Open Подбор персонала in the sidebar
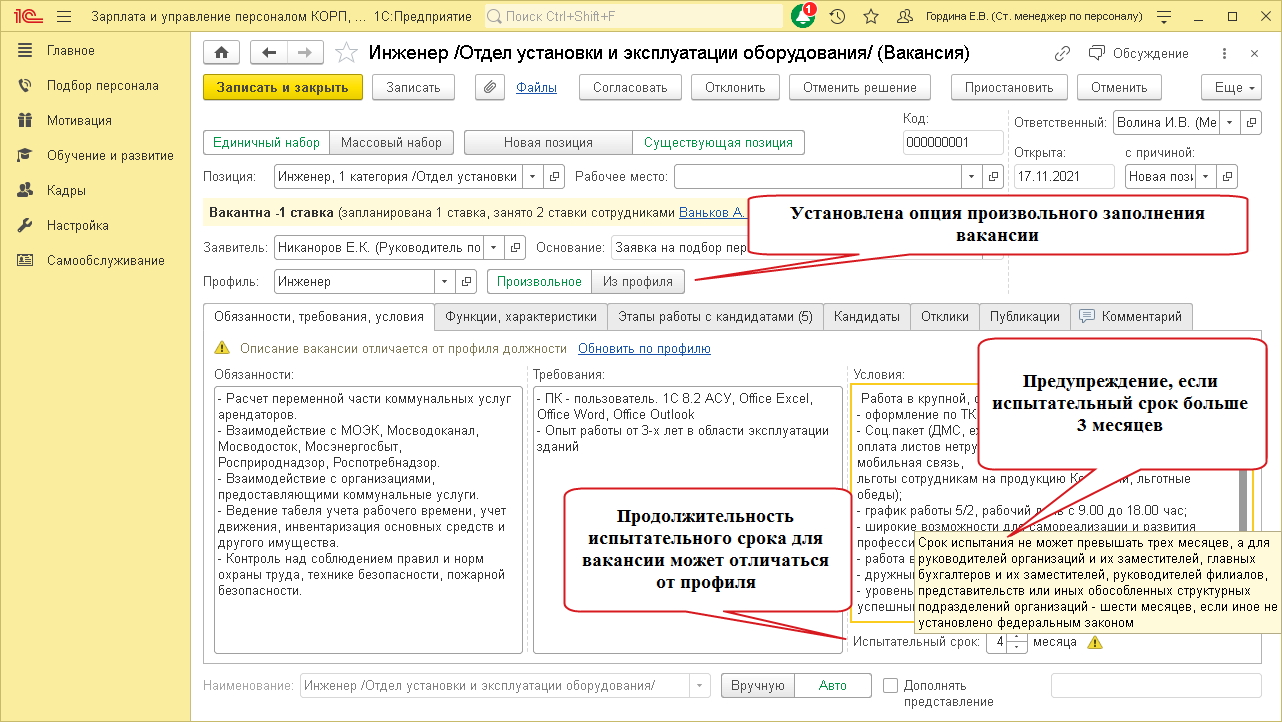Image resolution: width=1282 pixels, height=722 pixels. coord(102,86)
